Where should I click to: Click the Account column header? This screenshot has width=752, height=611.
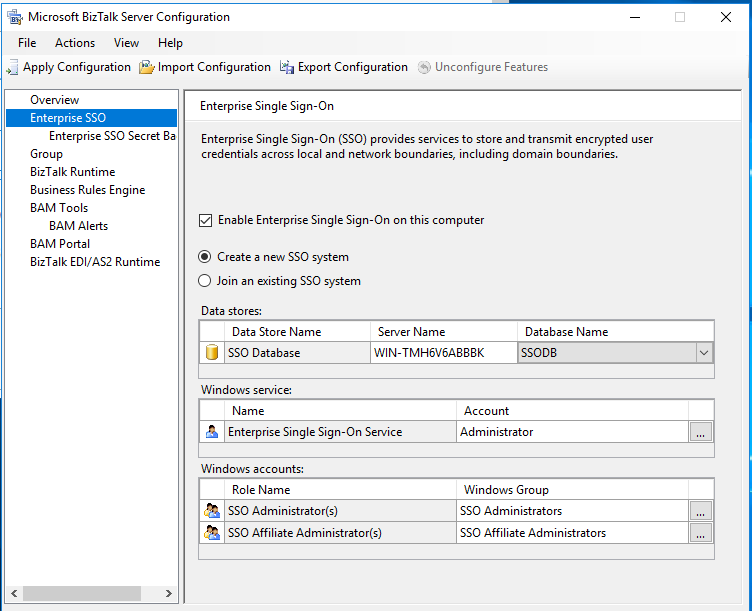[x=573, y=411]
